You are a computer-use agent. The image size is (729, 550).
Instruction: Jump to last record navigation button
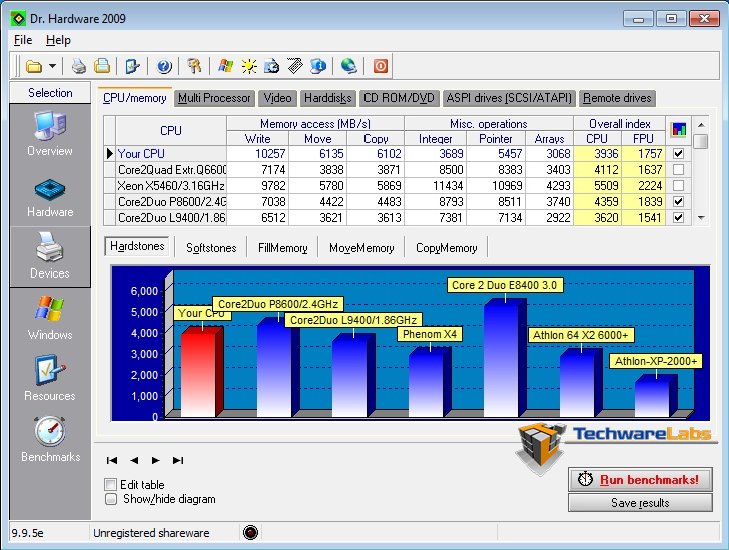point(178,460)
